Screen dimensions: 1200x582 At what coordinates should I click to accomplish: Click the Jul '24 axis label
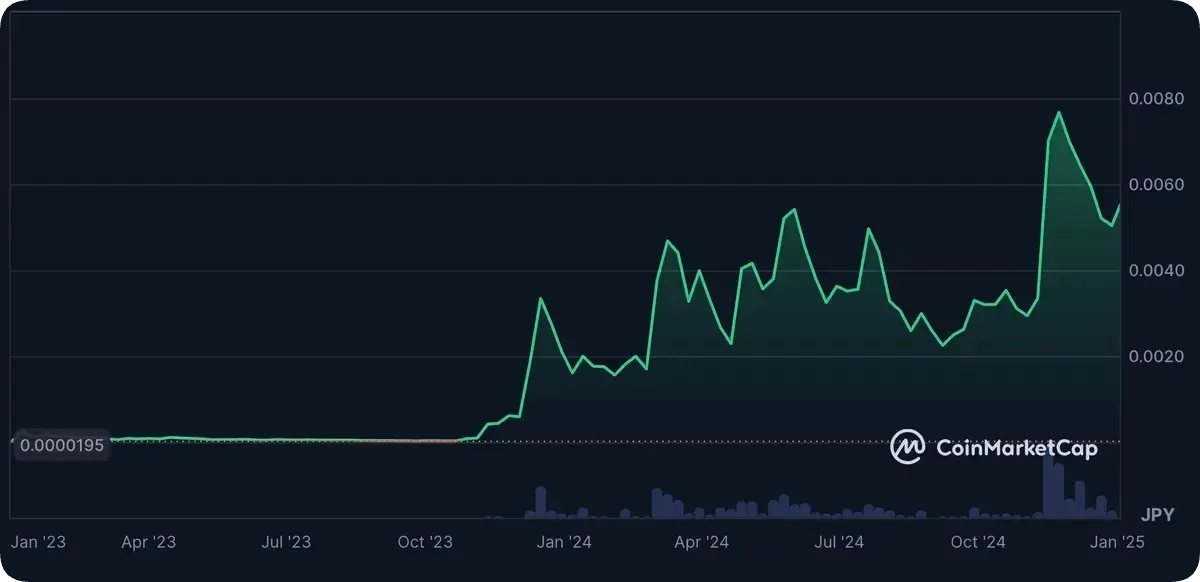[840, 542]
